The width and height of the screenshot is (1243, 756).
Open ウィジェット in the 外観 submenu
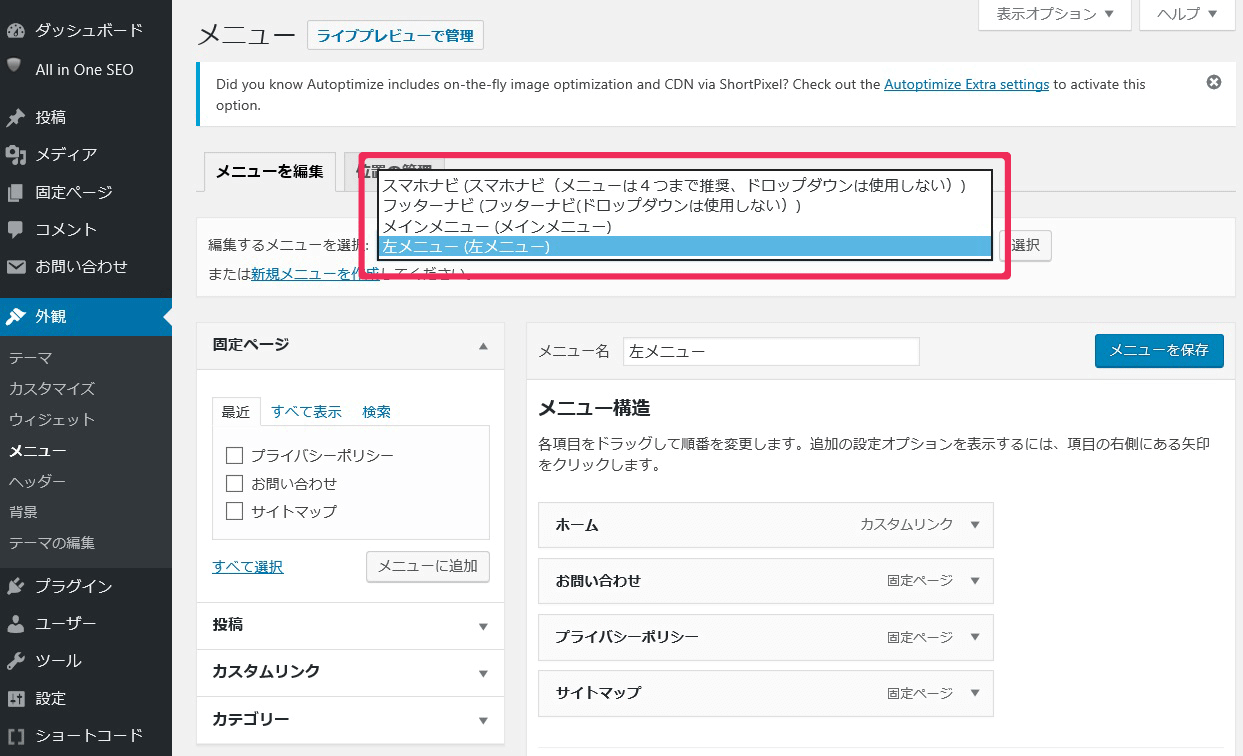click(x=51, y=420)
